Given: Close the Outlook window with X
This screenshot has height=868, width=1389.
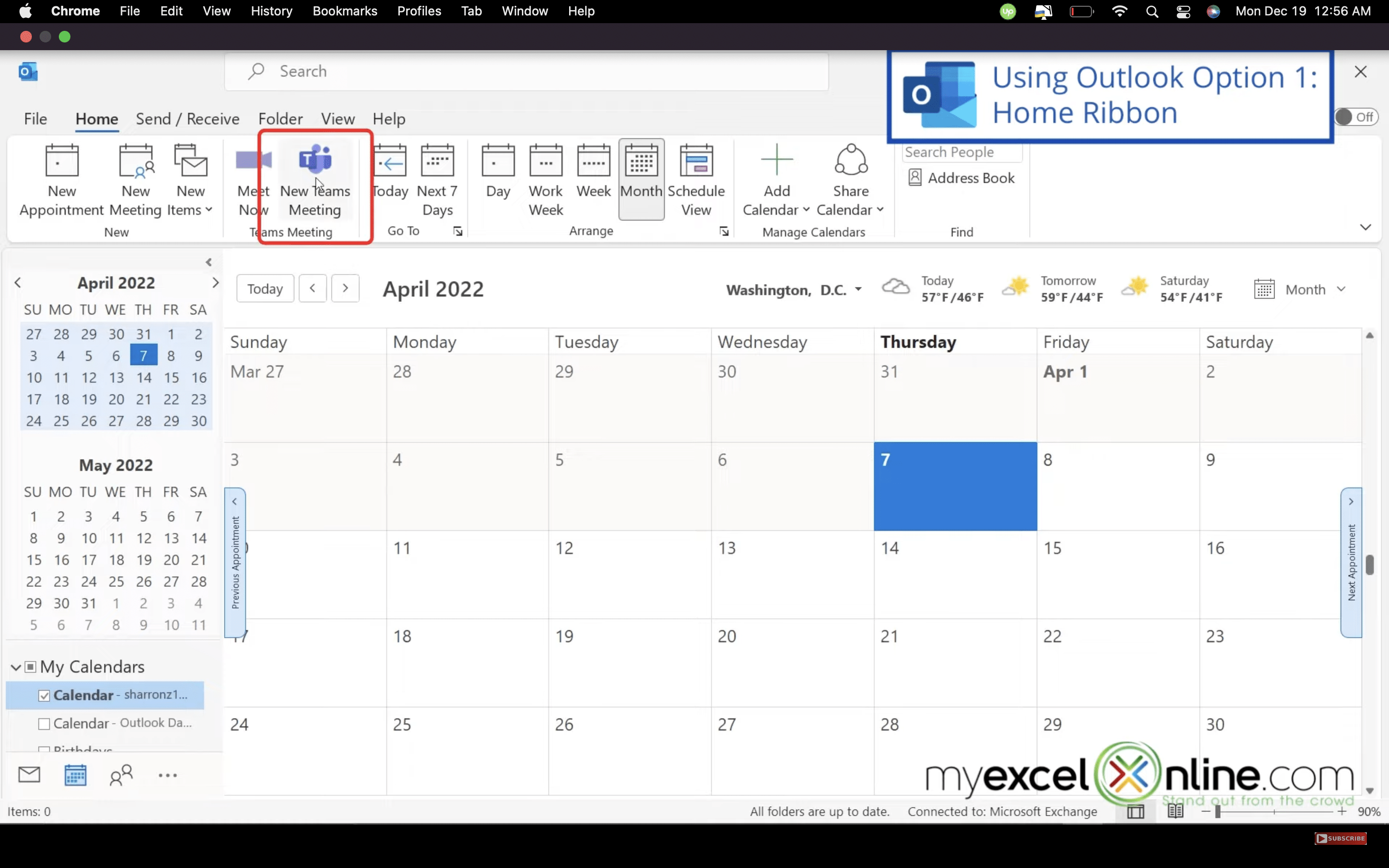Looking at the screenshot, I should [1360, 72].
